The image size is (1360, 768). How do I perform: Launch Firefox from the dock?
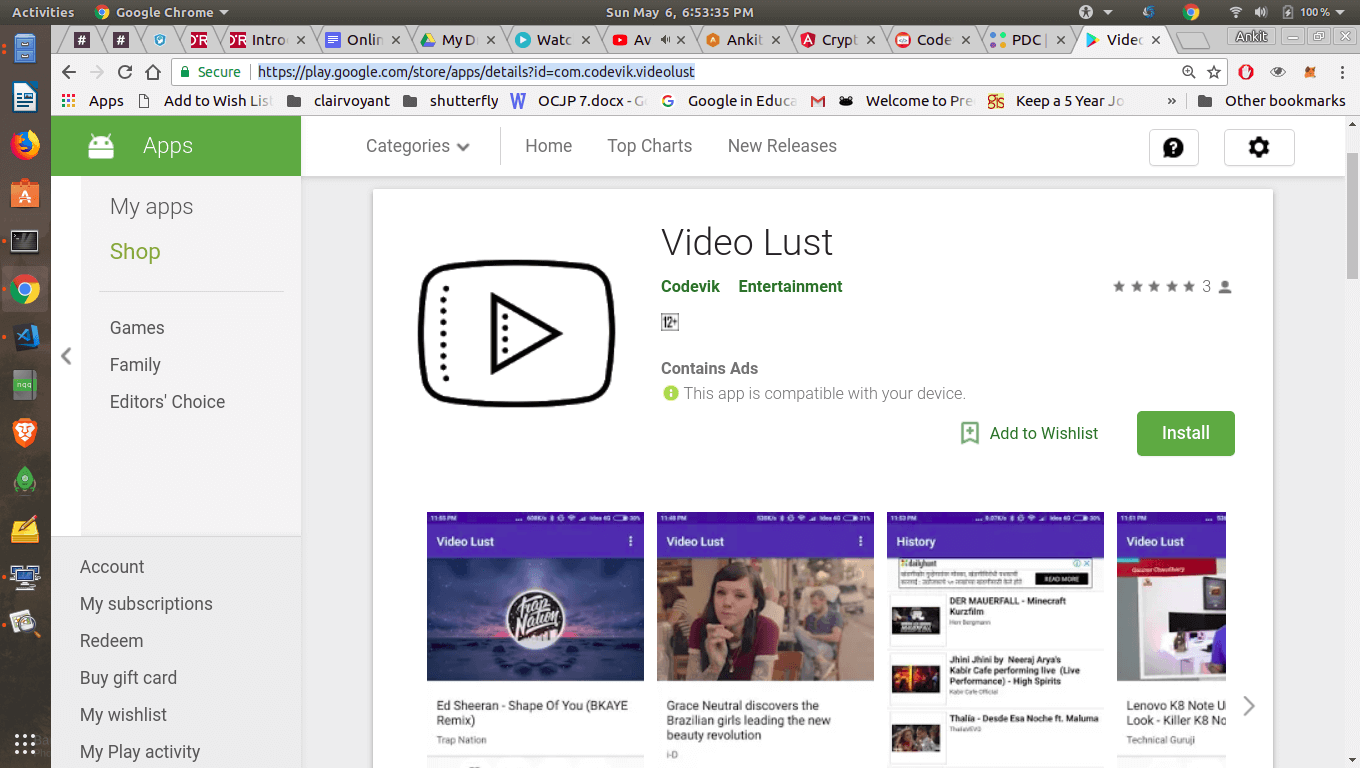click(24, 144)
